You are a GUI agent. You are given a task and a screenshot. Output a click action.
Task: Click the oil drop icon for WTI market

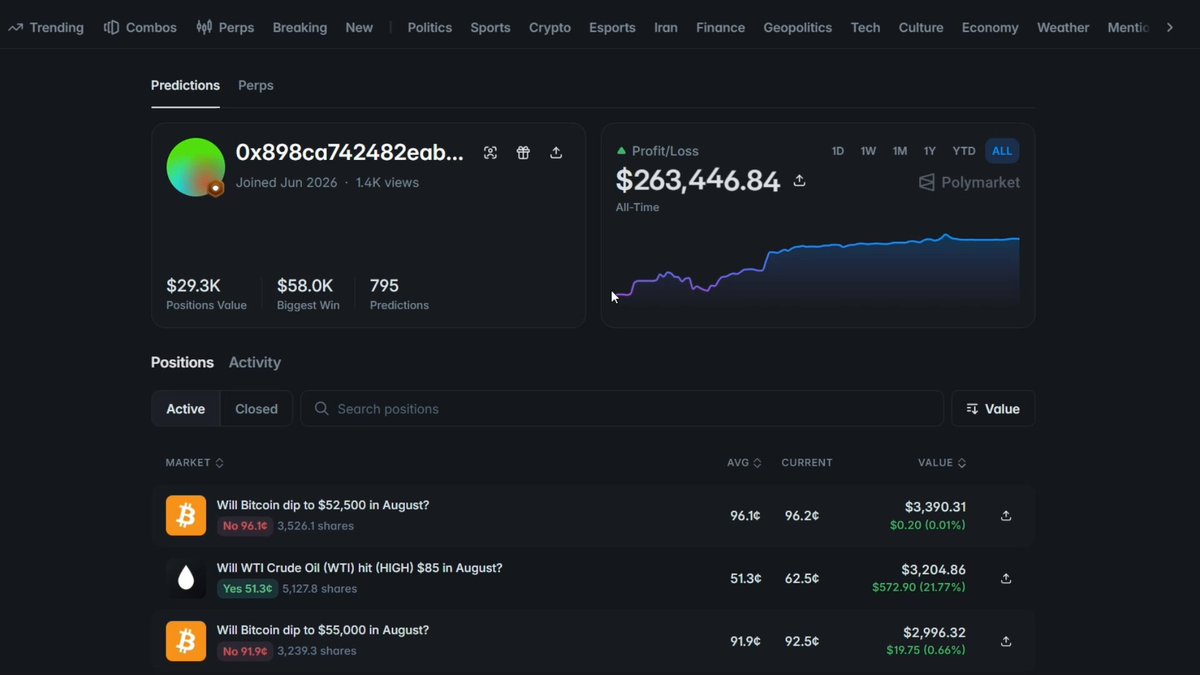(186, 578)
